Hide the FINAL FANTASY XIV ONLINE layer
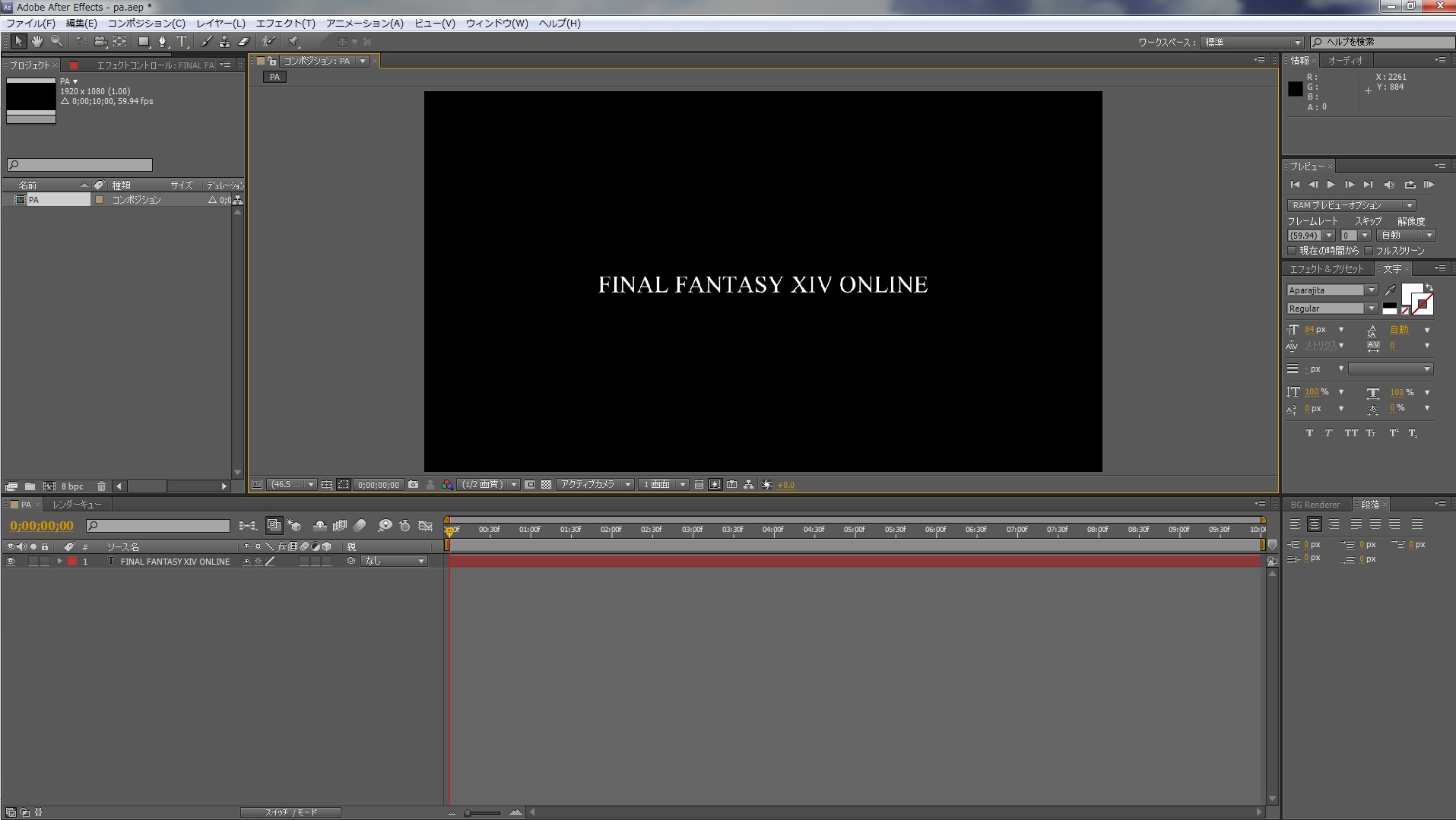Screen dimensions: 1456x820 [x=11, y=562]
